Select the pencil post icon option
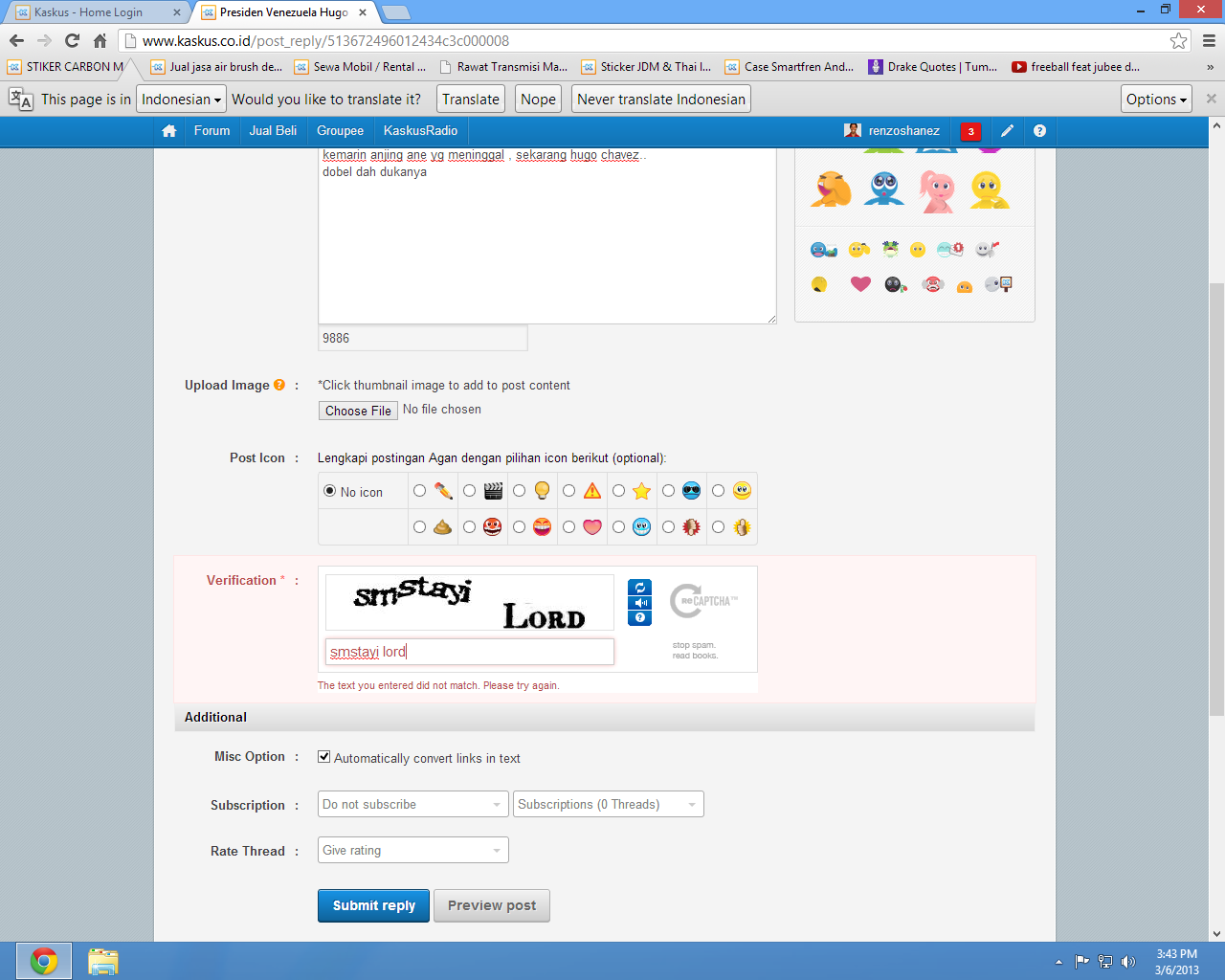The width and height of the screenshot is (1225, 980). (x=419, y=491)
